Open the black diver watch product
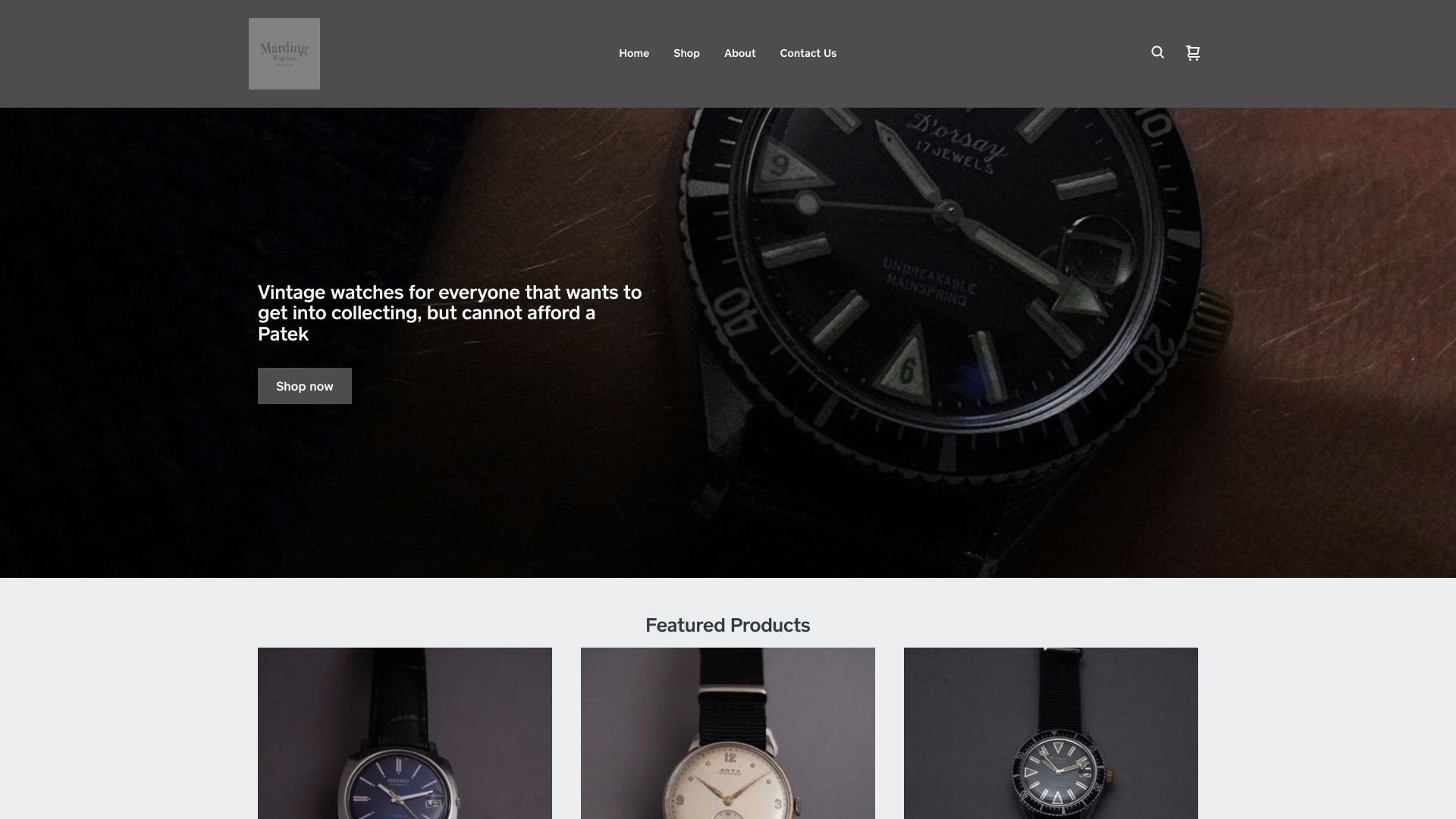The width and height of the screenshot is (1456, 819). [x=1051, y=733]
